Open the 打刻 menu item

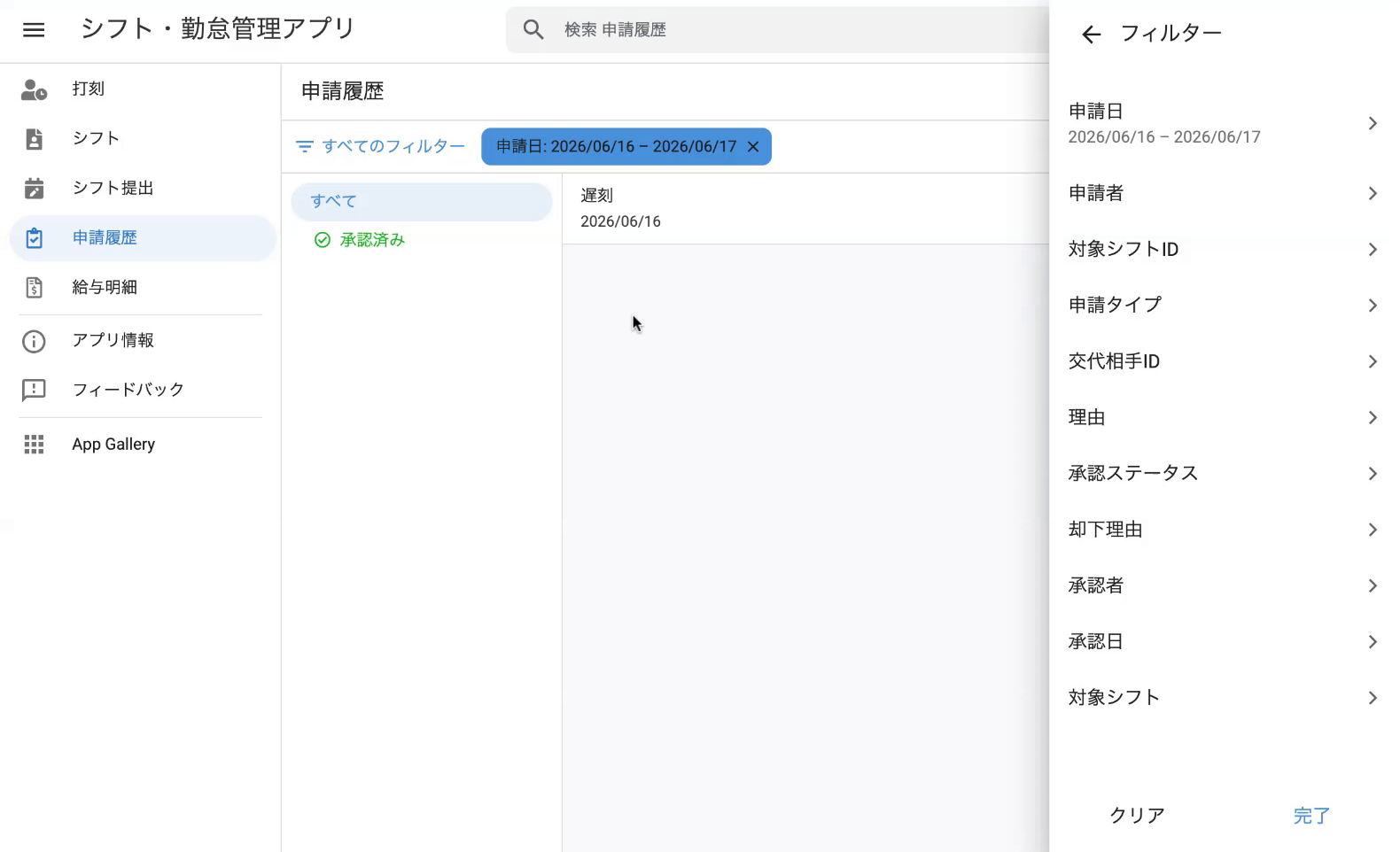coord(142,89)
